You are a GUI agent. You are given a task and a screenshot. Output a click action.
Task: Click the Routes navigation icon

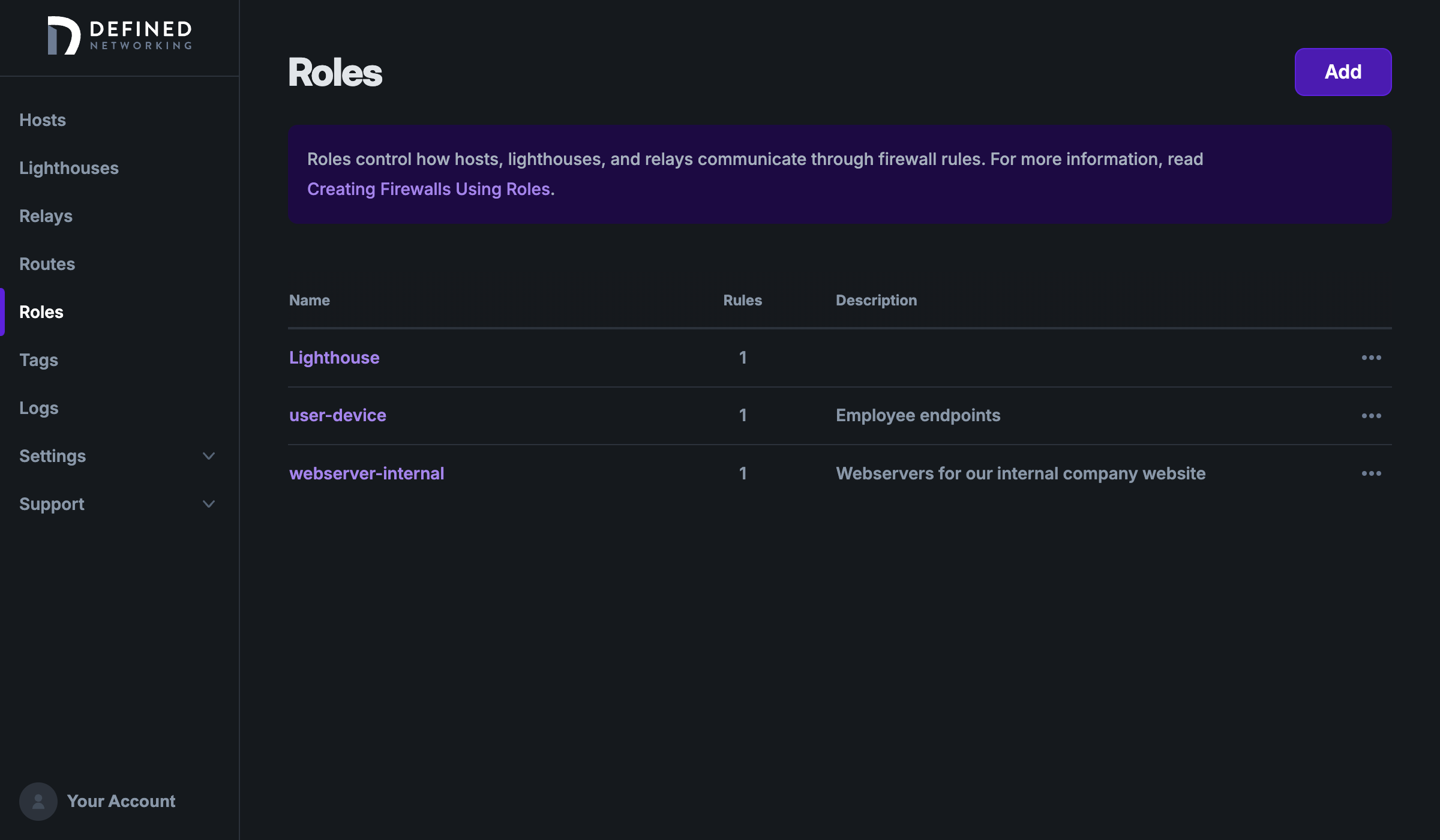[47, 263]
